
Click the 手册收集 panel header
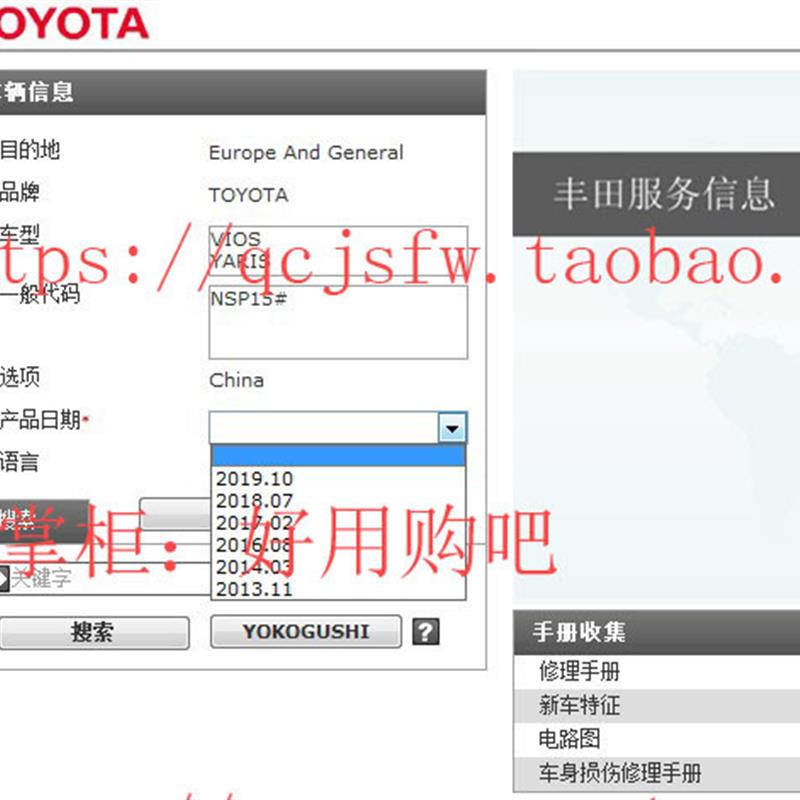click(656, 632)
